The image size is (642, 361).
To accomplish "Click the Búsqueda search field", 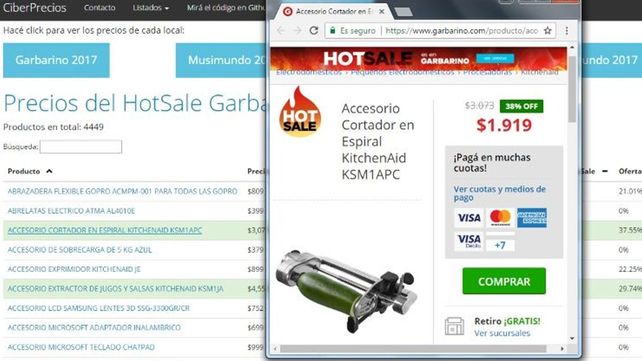I will [81, 147].
